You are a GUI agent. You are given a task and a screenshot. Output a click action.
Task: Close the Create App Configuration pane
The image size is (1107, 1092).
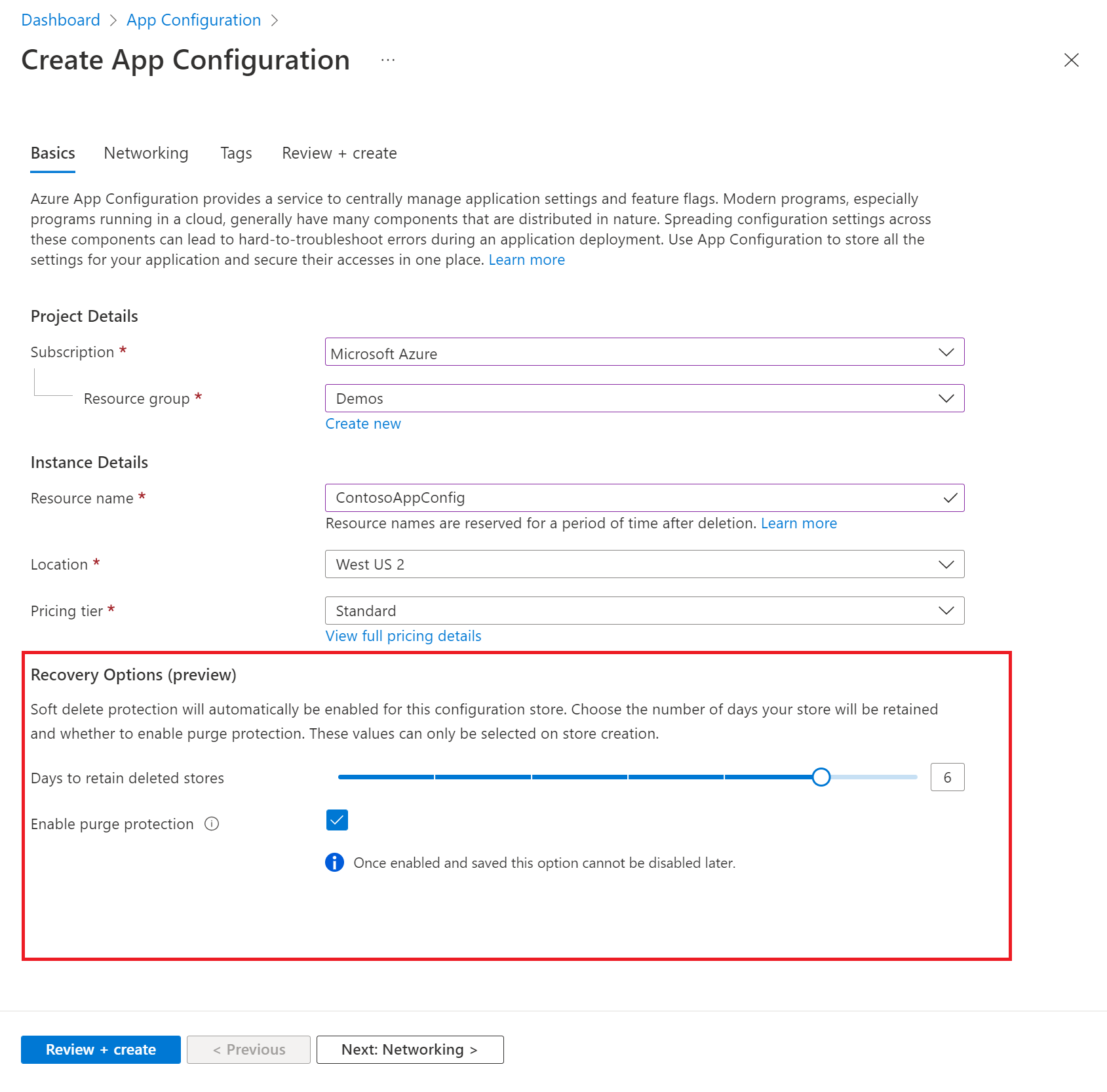(1071, 60)
